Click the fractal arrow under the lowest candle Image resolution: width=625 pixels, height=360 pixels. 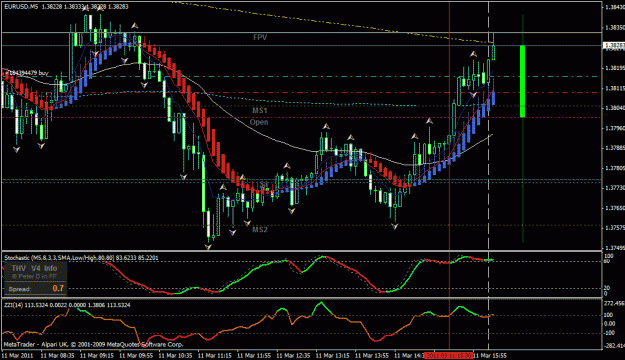pos(208,247)
